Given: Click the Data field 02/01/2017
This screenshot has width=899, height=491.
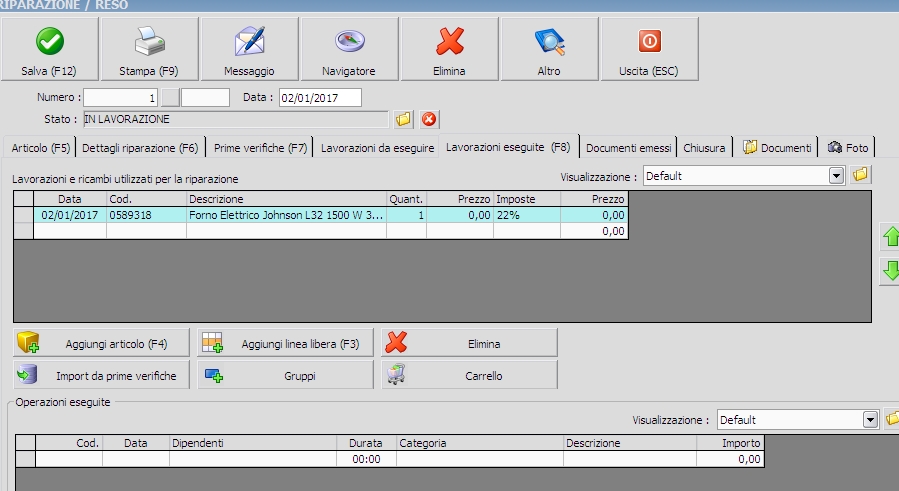Looking at the screenshot, I should [x=320, y=98].
